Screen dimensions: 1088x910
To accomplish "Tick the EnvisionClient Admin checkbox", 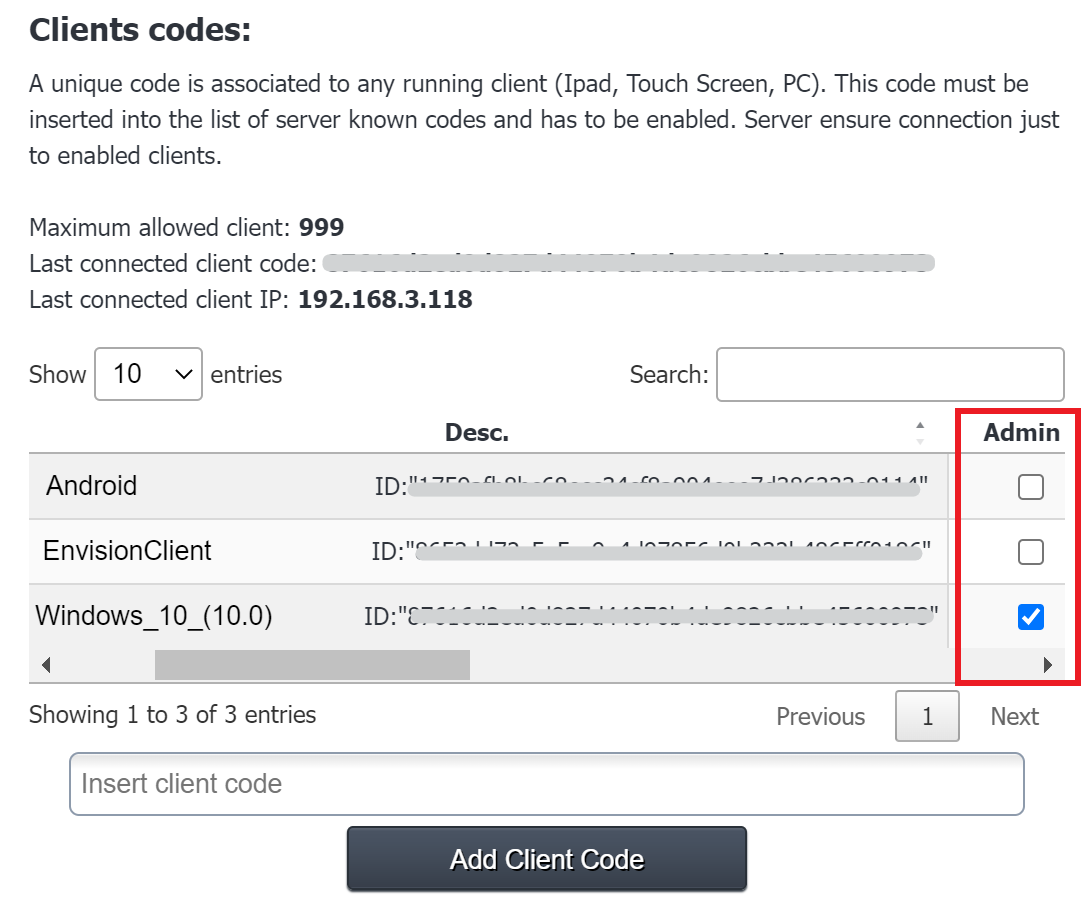I will click(1030, 552).
